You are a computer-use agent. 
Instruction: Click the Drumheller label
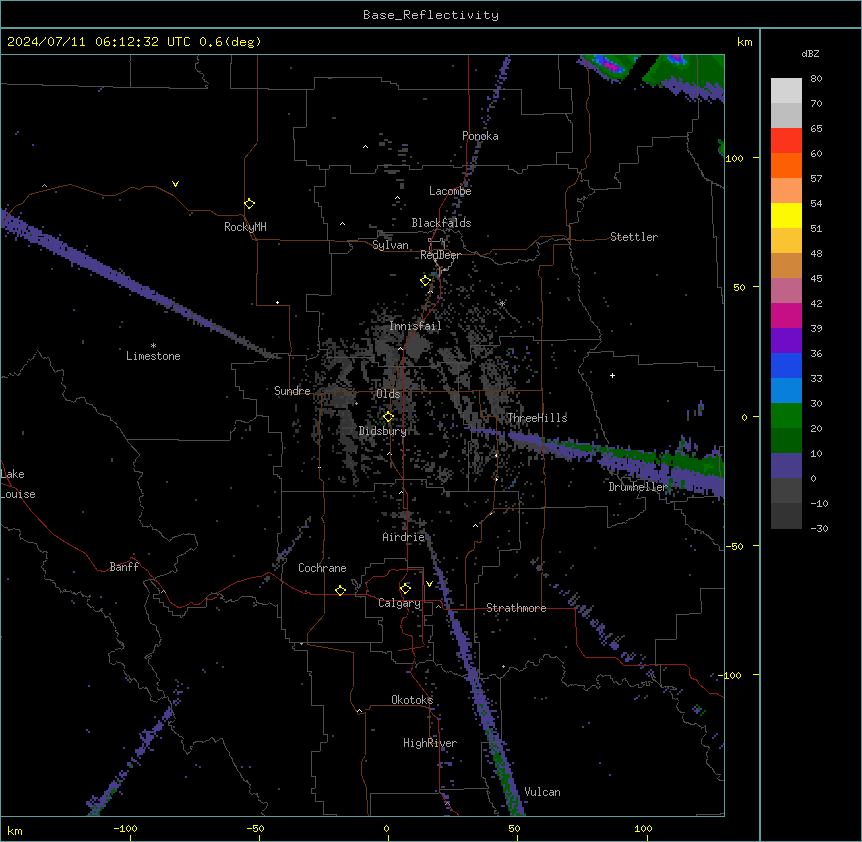(x=638, y=487)
